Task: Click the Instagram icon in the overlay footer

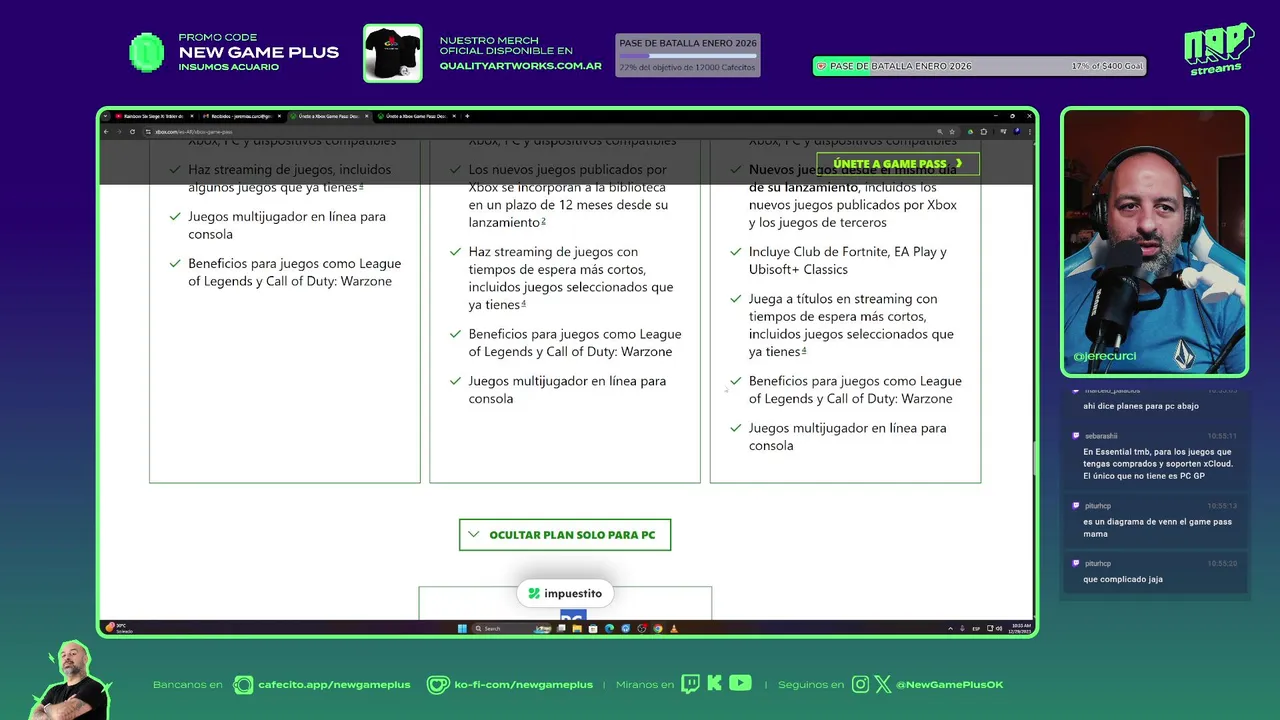Action: [861, 684]
